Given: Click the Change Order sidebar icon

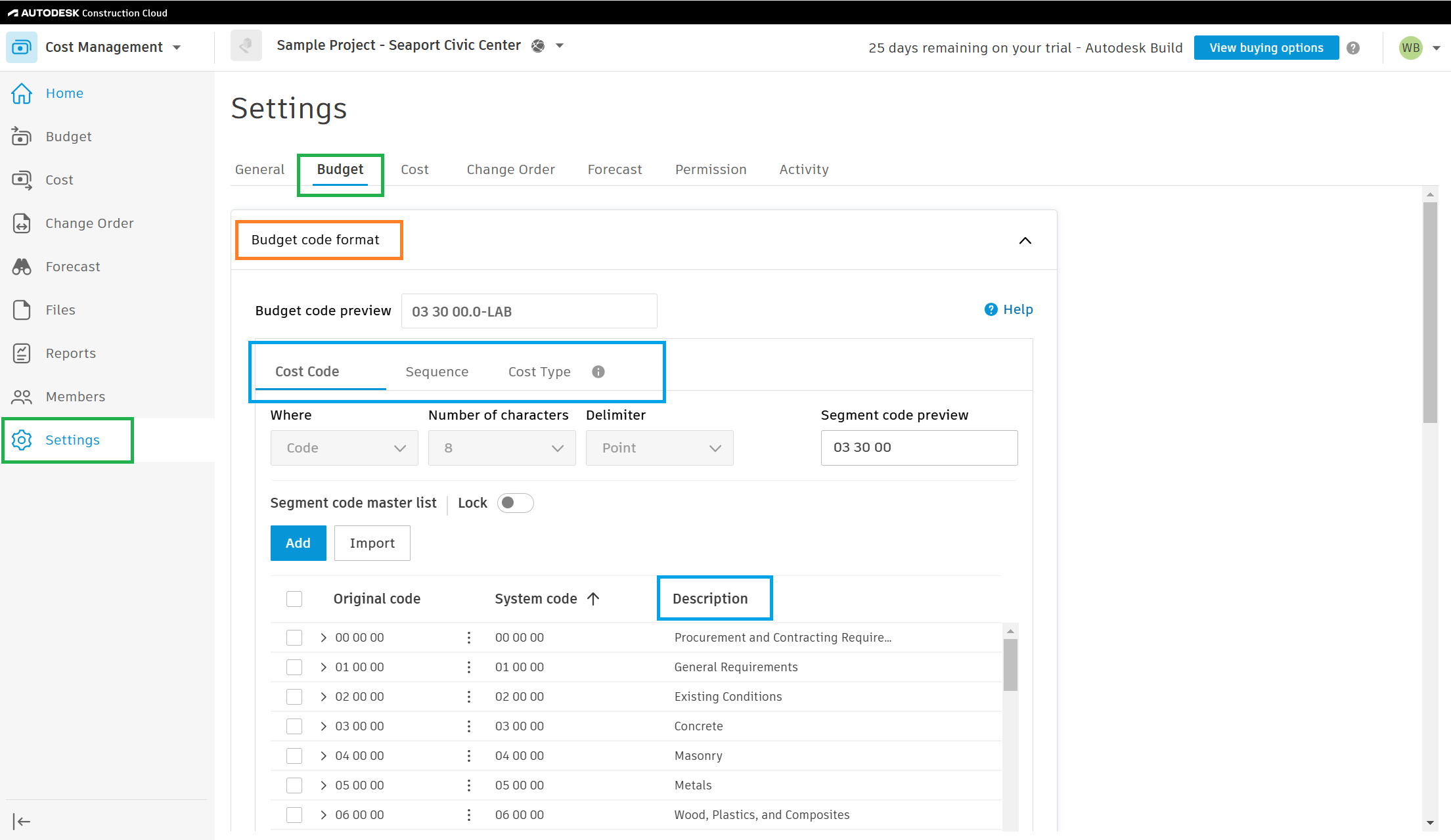Looking at the screenshot, I should click(x=22, y=223).
